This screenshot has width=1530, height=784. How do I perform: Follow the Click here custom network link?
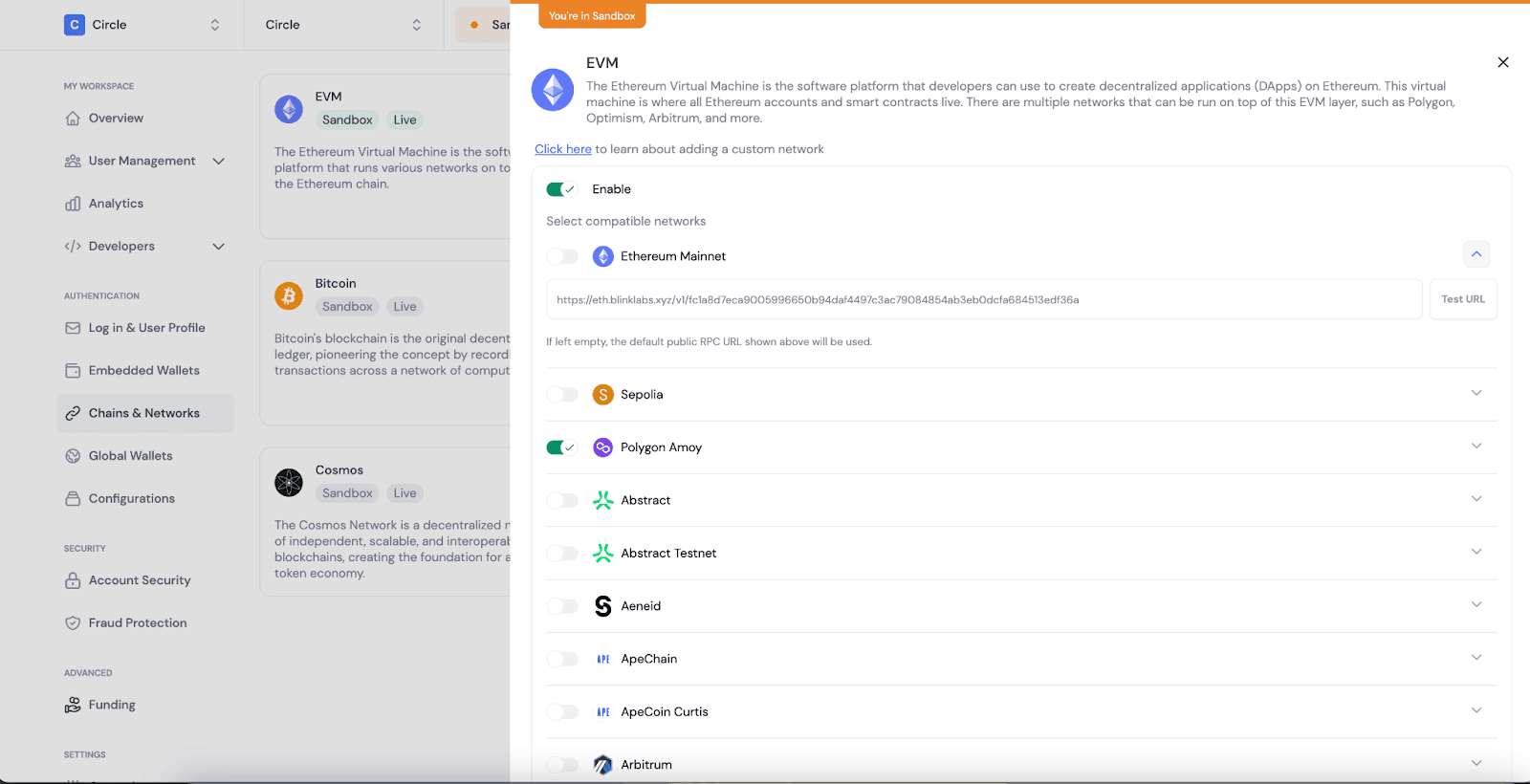pos(563,149)
